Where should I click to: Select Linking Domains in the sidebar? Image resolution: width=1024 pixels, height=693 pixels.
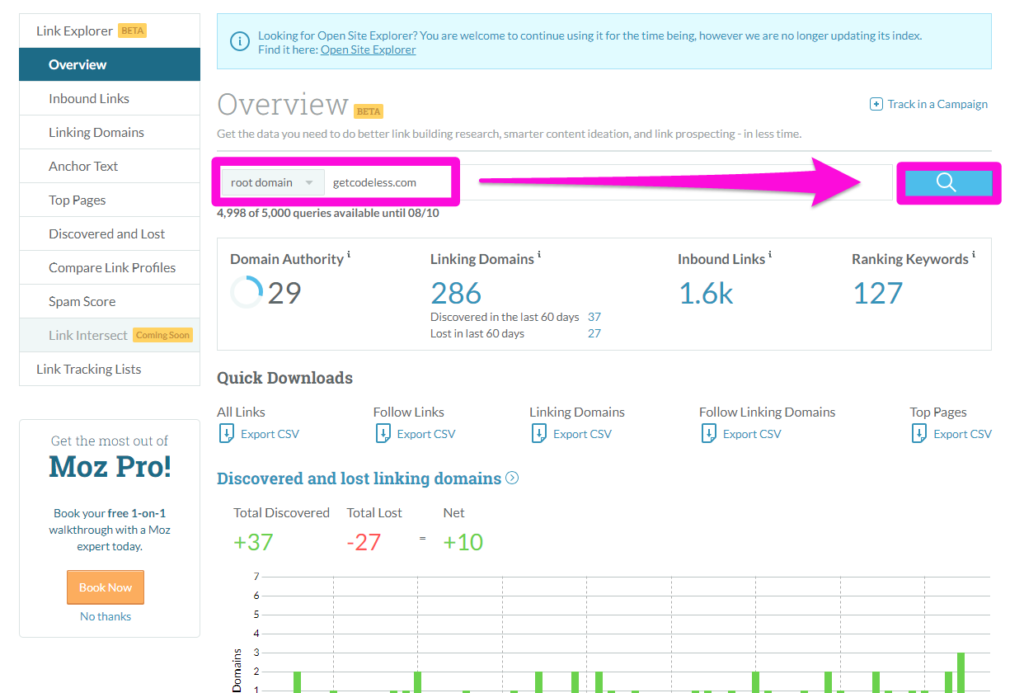[x=110, y=133]
